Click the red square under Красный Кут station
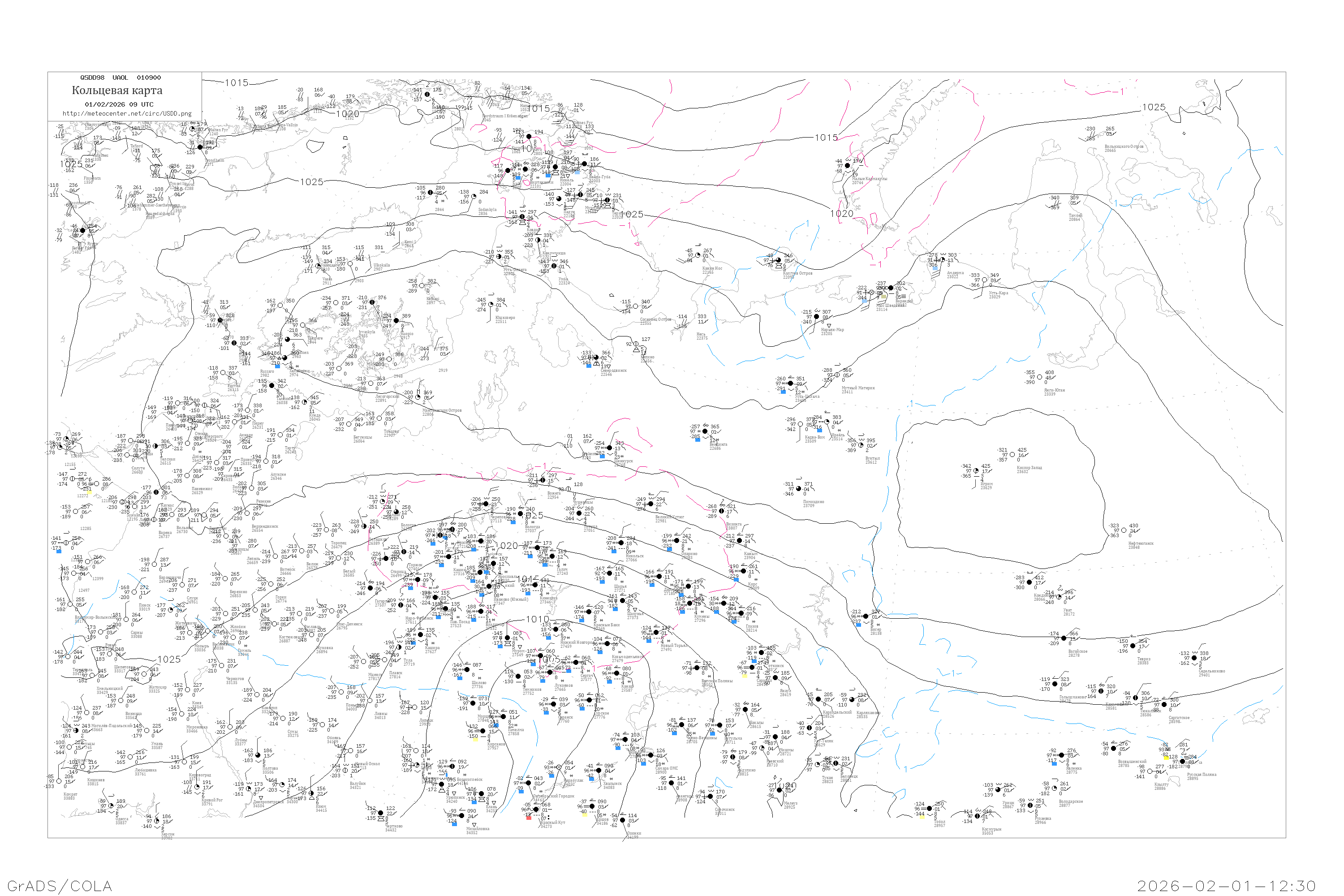 529,818
